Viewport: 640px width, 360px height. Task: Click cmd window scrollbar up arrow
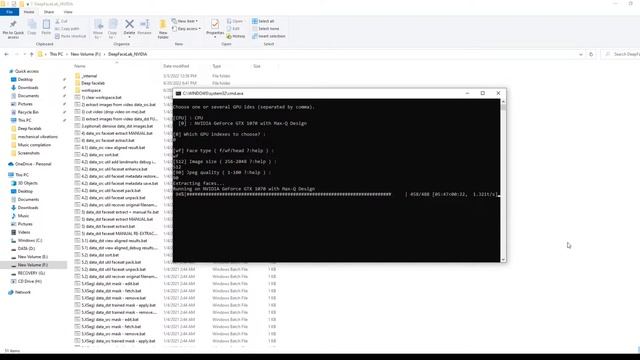click(503, 102)
